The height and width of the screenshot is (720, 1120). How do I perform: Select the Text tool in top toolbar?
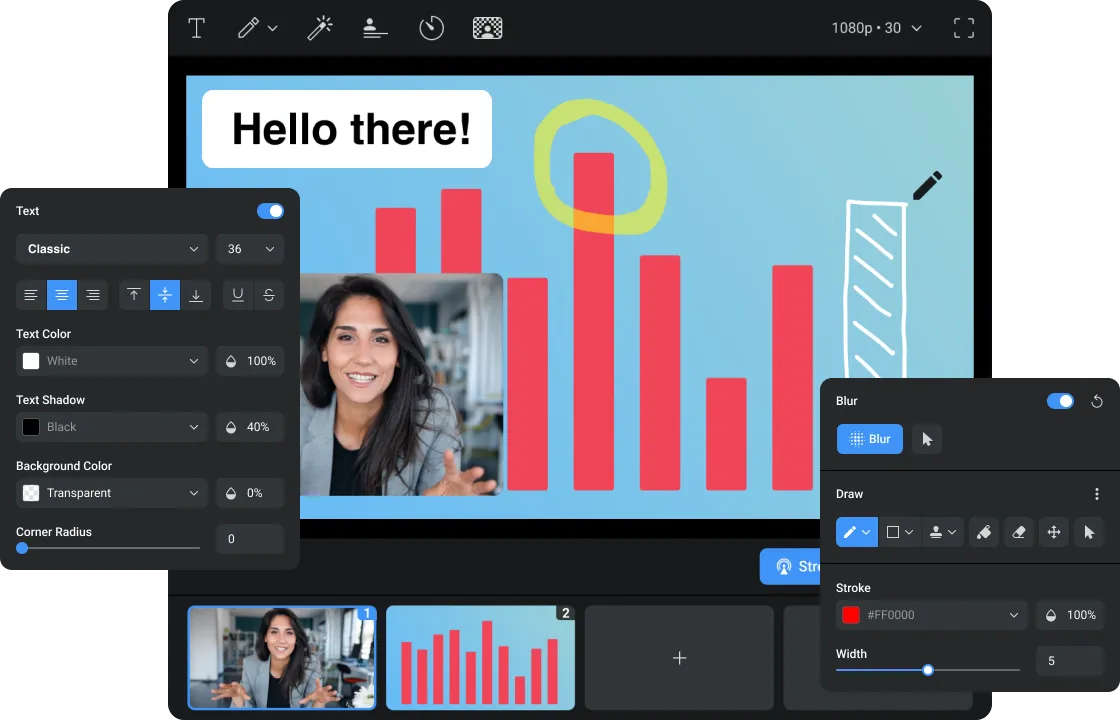click(x=197, y=28)
